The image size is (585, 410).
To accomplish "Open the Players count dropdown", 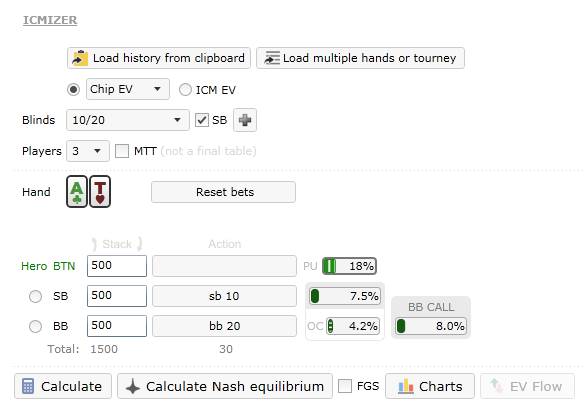I will point(88,151).
